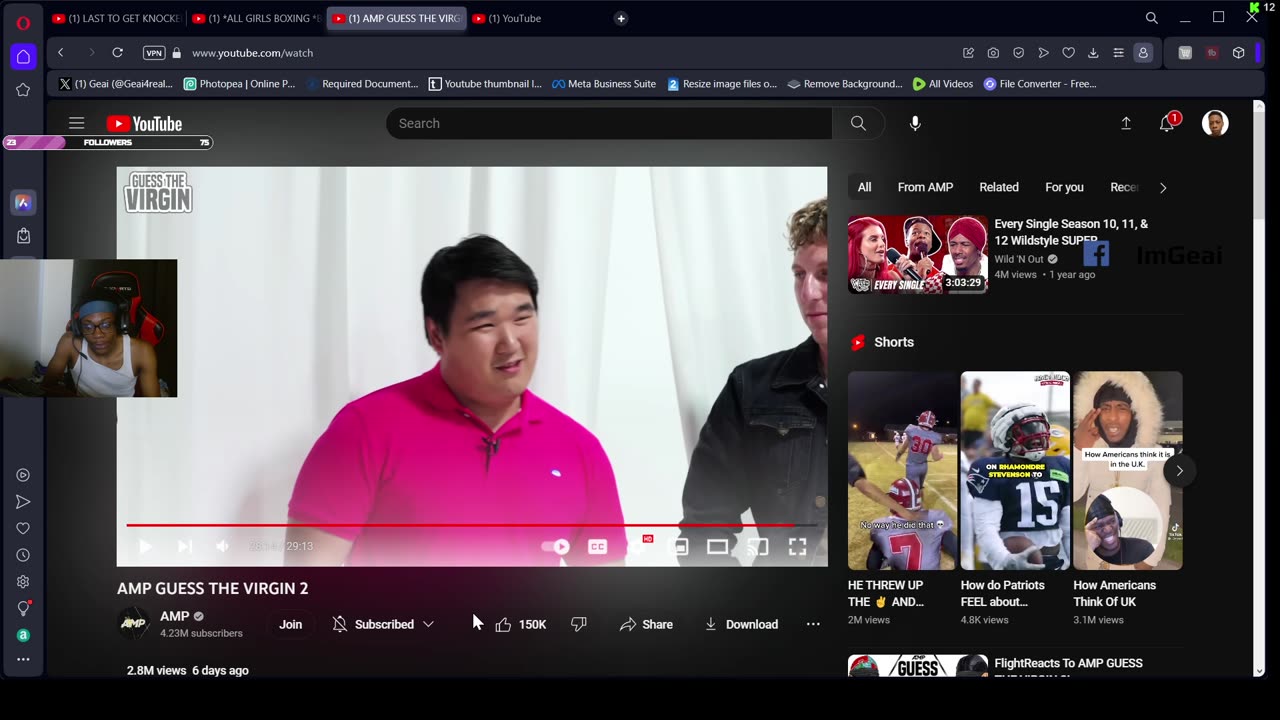The image size is (1280, 720).
Task: Reload the page with refresh icon
Action: pyautogui.click(x=117, y=53)
